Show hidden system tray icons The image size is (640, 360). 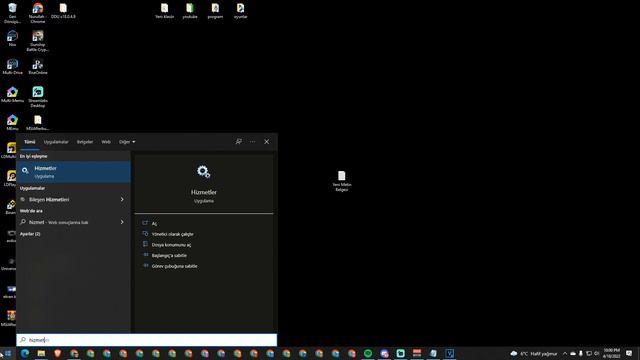click(565, 353)
